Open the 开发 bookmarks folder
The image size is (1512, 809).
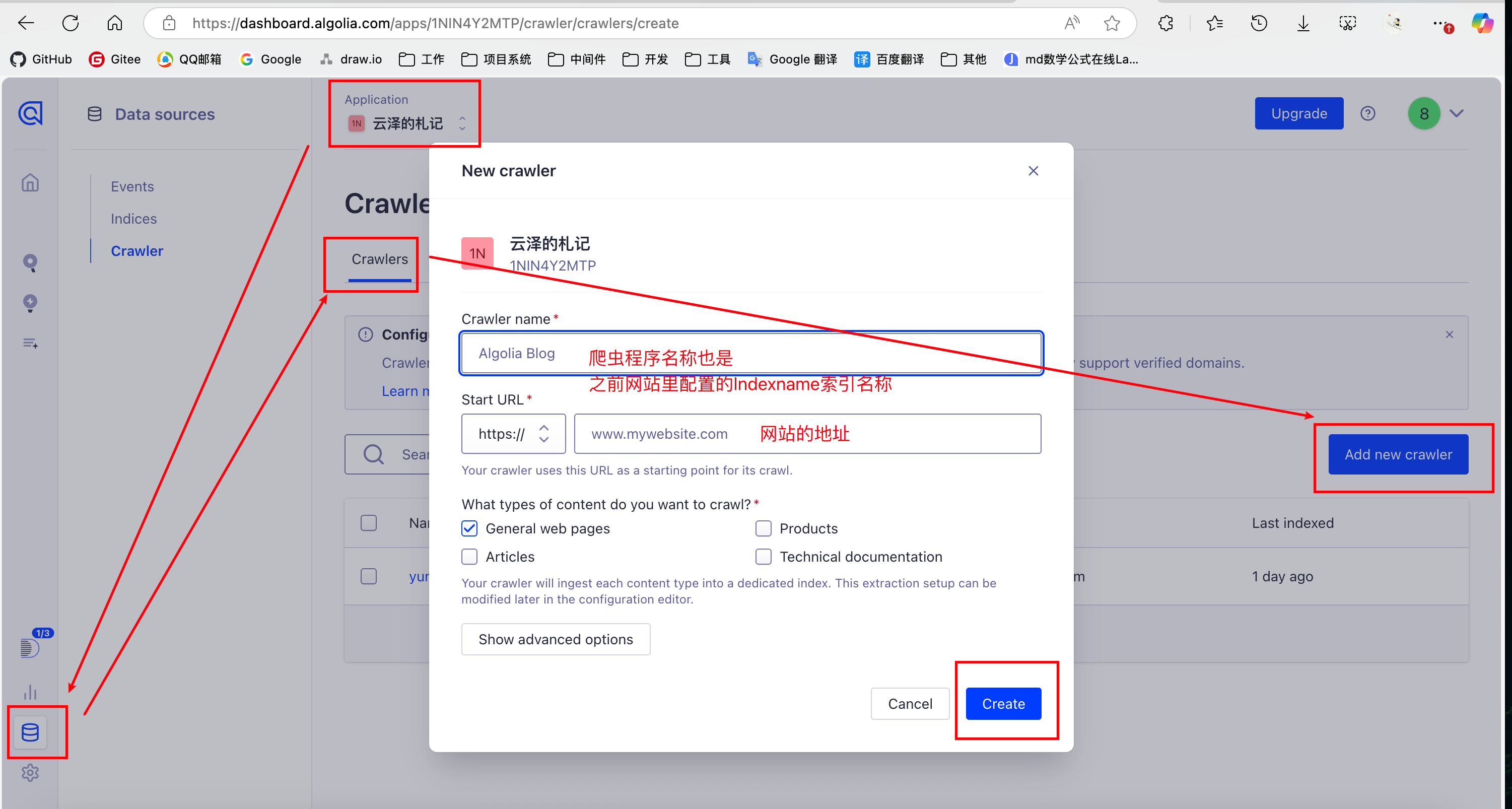645,59
